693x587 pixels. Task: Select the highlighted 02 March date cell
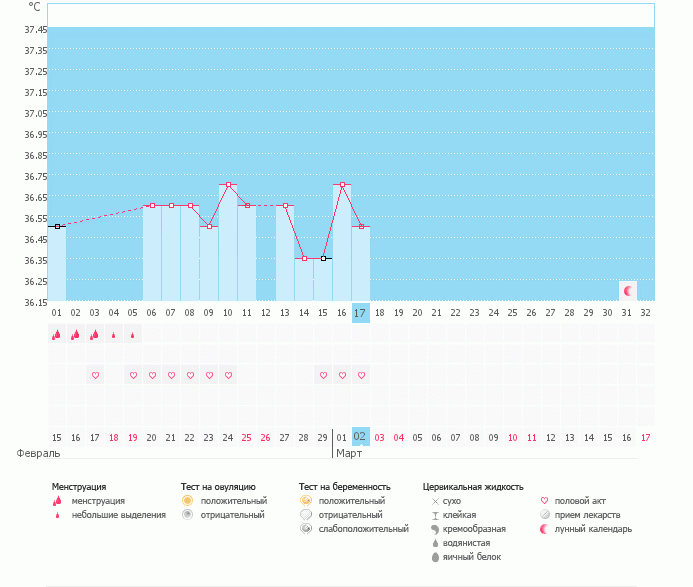(x=361, y=436)
